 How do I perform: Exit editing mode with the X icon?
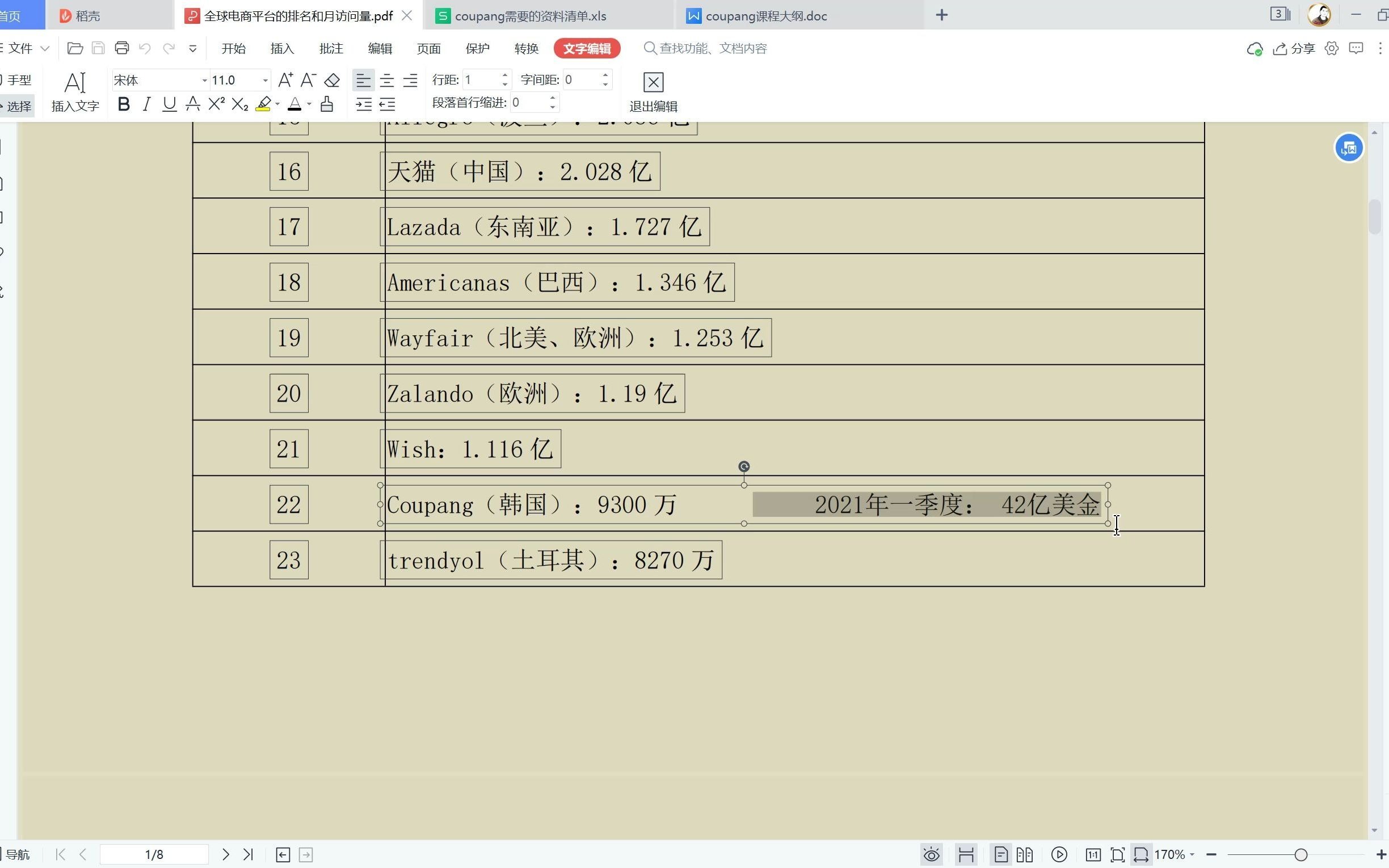pos(654,92)
